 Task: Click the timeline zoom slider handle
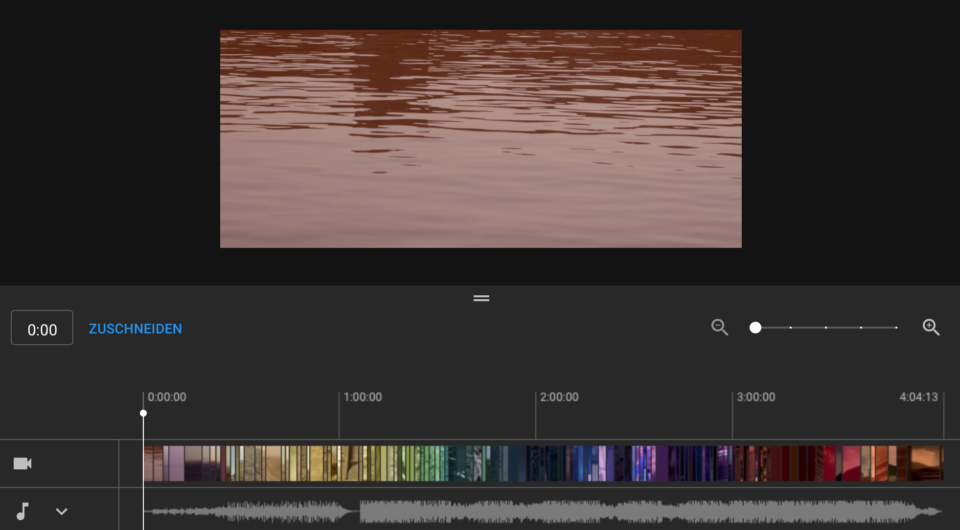pyautogui.click(x=756, y=327)
